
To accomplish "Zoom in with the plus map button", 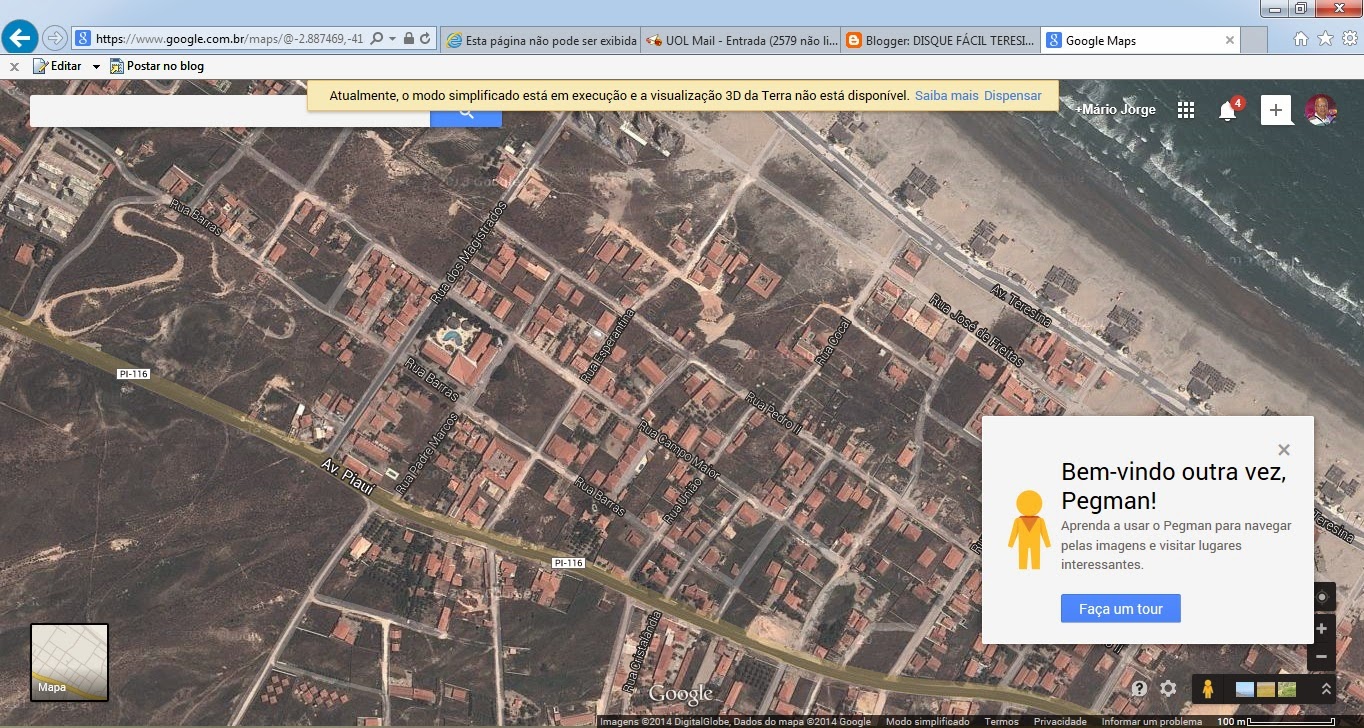I will click(x=1321, y=629).
